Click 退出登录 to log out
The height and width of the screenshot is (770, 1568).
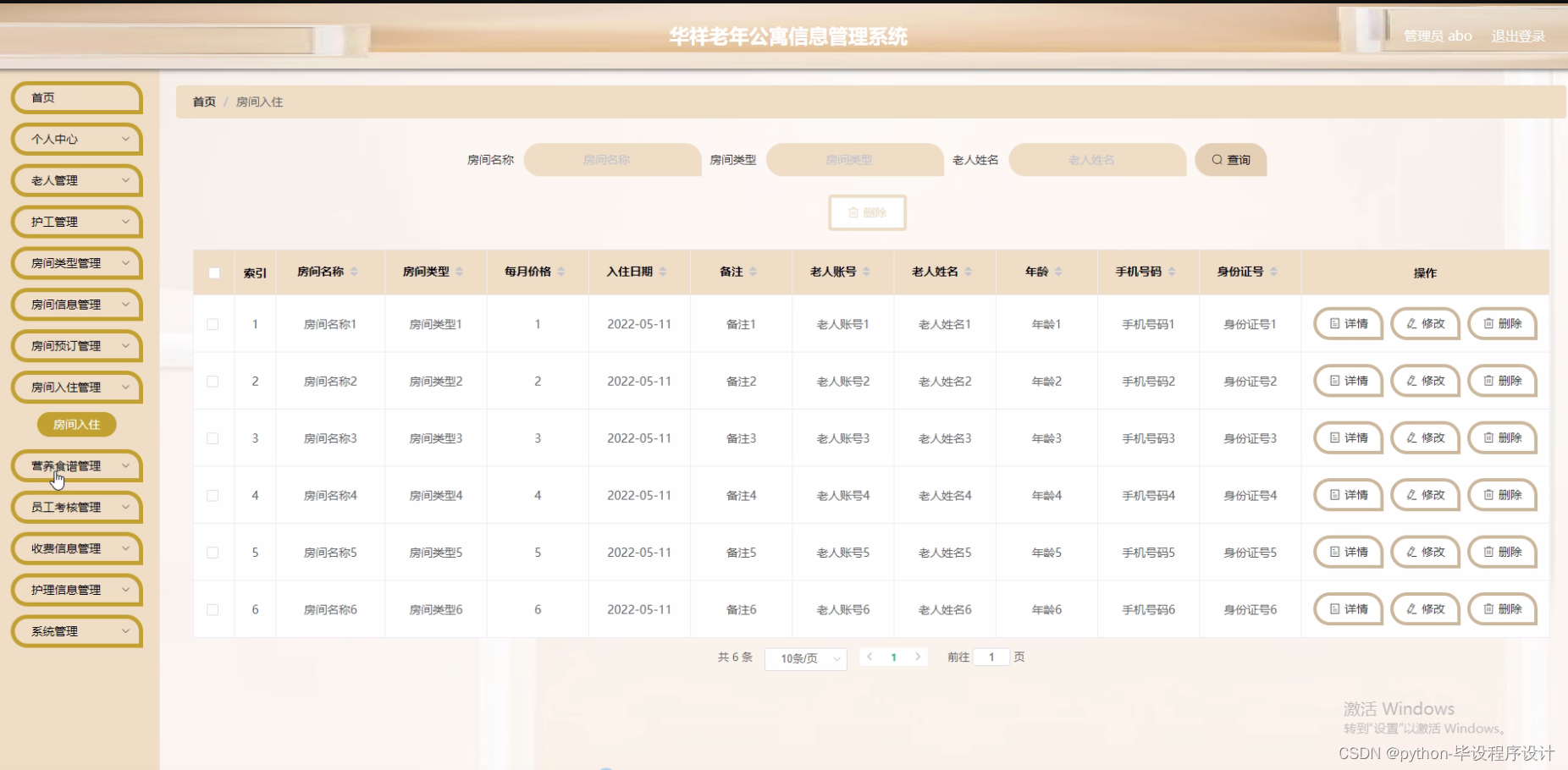pos(1516,36)
